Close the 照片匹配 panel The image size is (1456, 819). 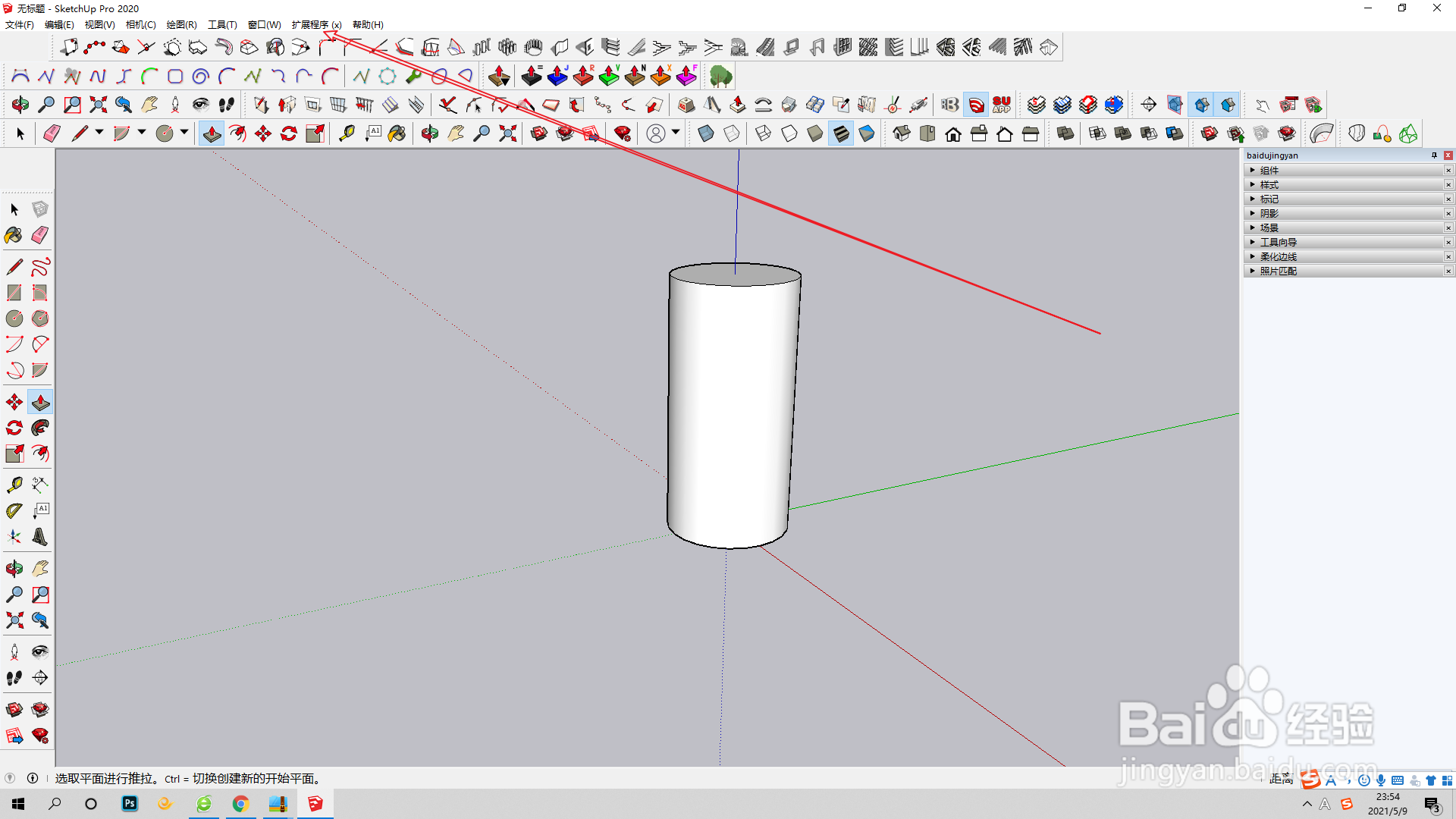click(x=1448, y=271)
